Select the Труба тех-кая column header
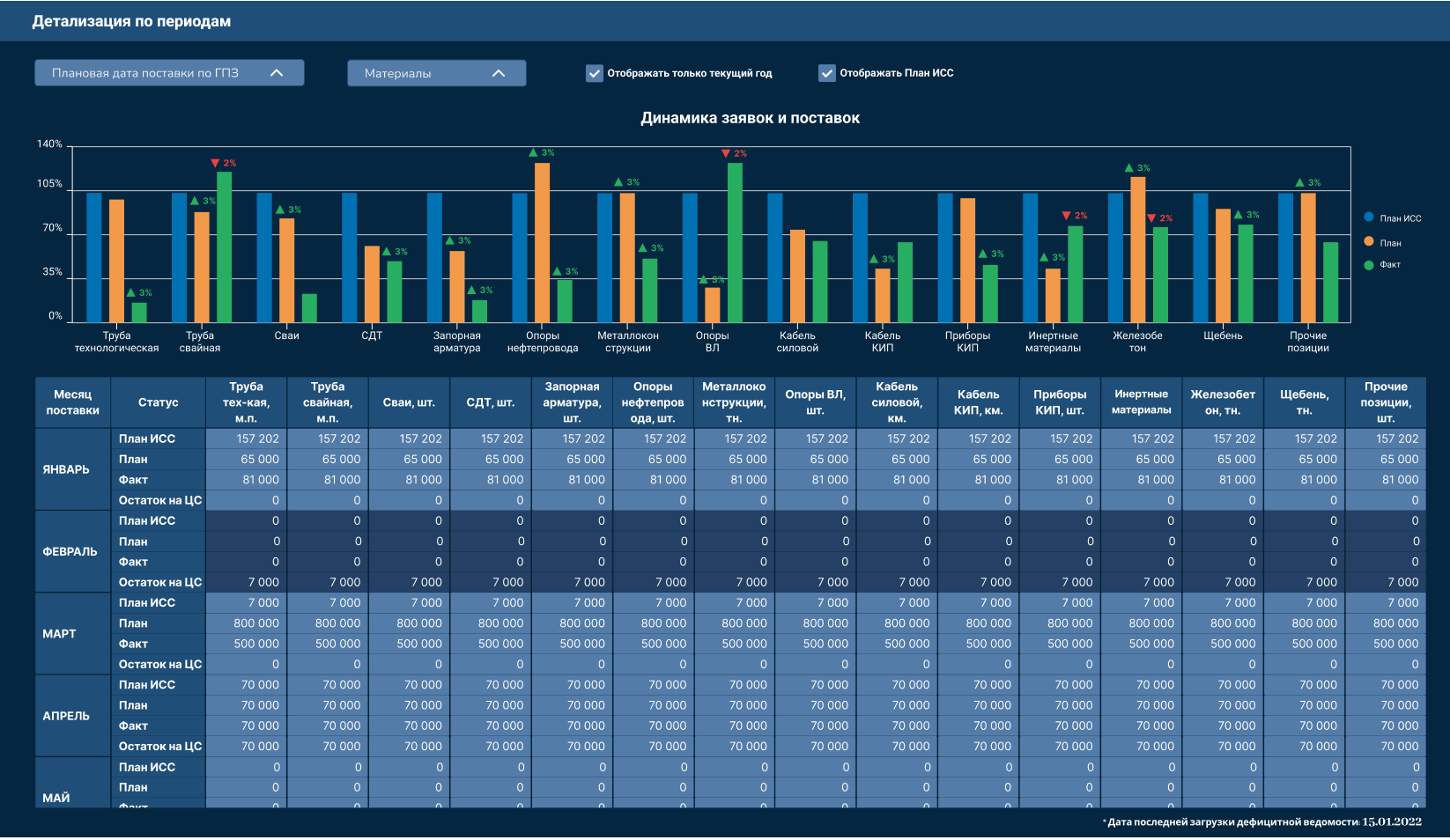1450x840 pixels. click(x=246, y=402)
